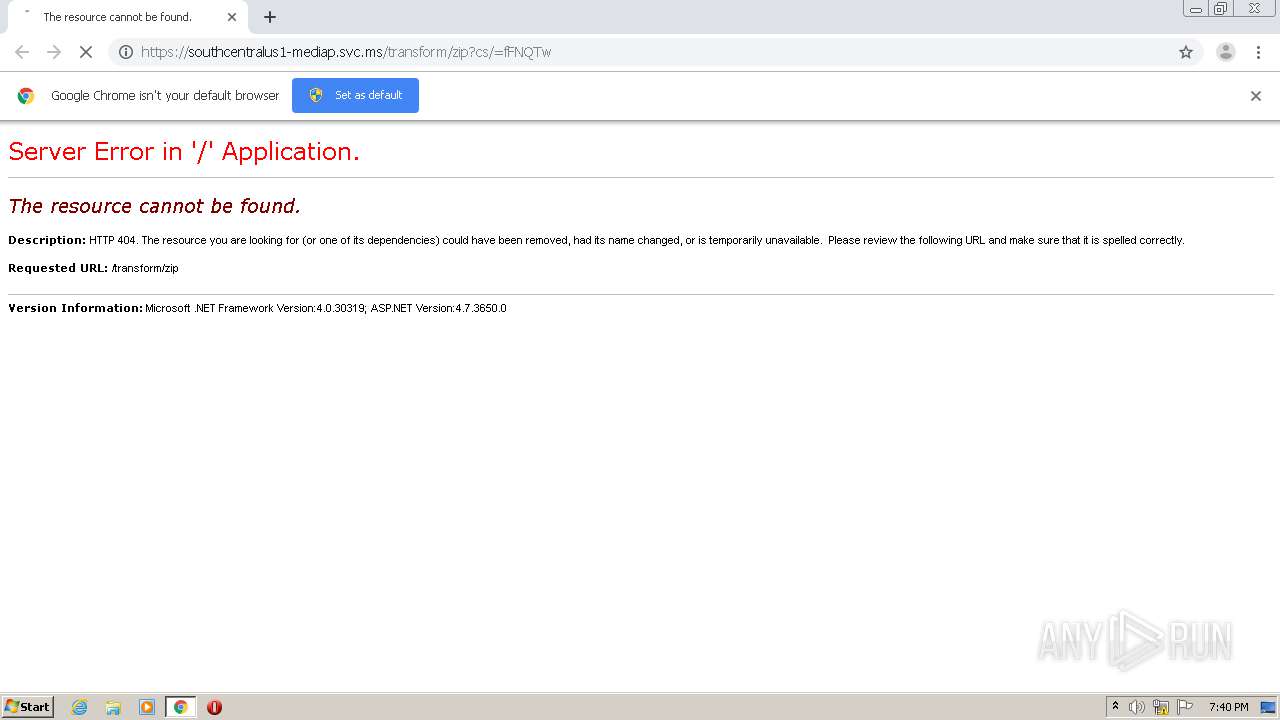Viewport: 1280px width, 720px height.
Task: Click the '.NET Framework Version:4.0.30319' text
Action: pos(279,308)
